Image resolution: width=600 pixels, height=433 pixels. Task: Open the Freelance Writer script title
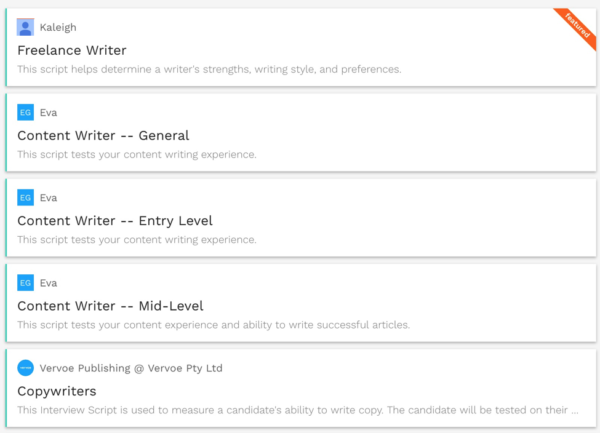click(x=72, y=50)
